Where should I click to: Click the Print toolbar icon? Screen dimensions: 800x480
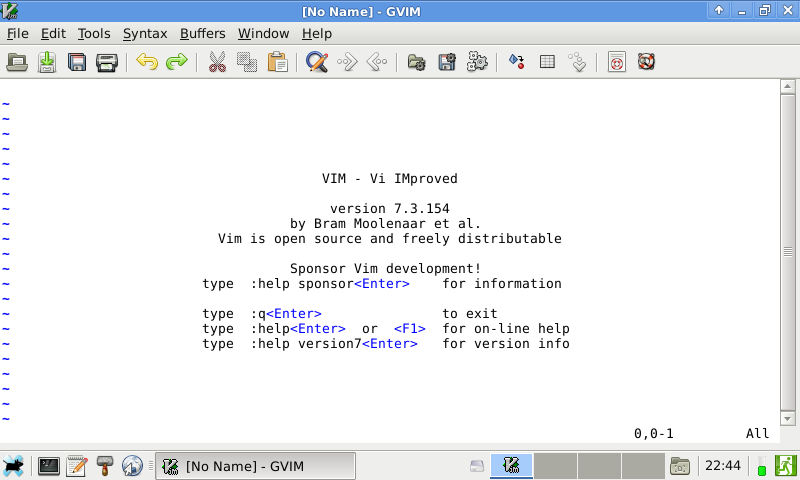click(x=107, y=62)
